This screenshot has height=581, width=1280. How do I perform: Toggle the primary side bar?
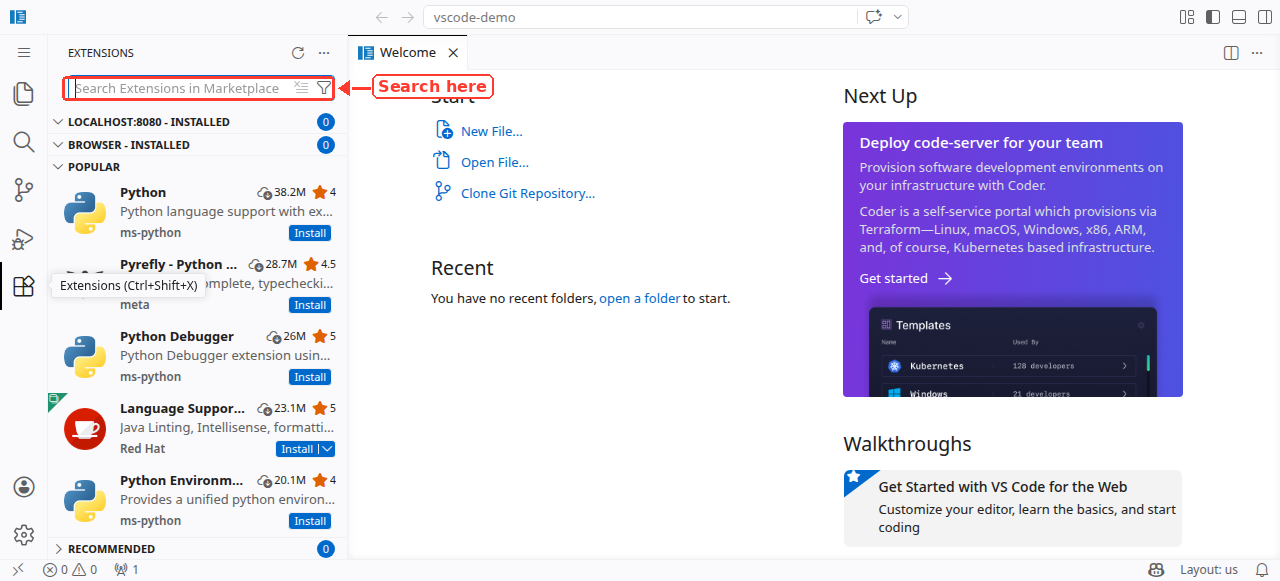tap(1213, 17)
